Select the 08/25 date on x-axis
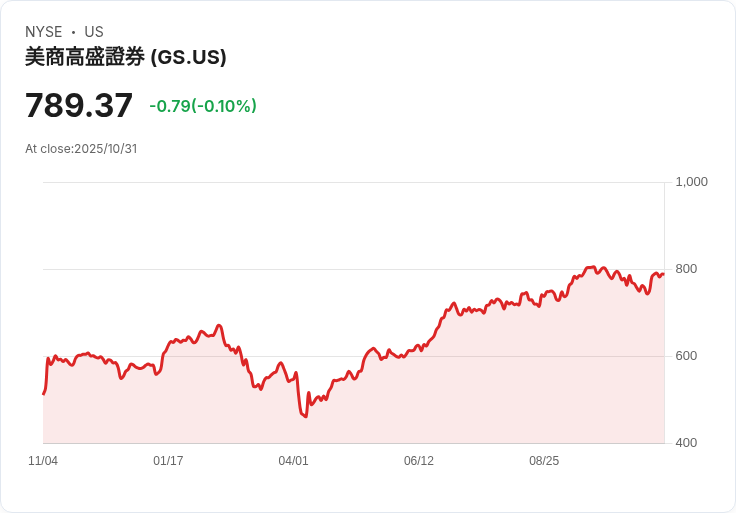Screen dimensions: 736x513 tap(544, 461)
